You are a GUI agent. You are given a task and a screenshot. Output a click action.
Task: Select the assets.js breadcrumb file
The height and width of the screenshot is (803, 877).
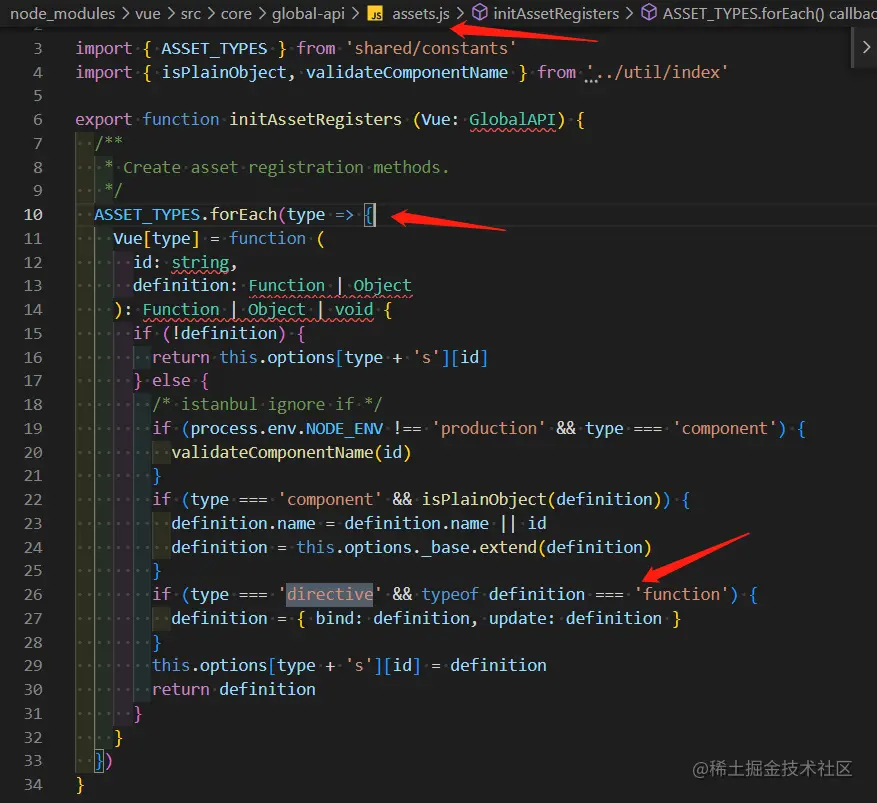[421, 13]
